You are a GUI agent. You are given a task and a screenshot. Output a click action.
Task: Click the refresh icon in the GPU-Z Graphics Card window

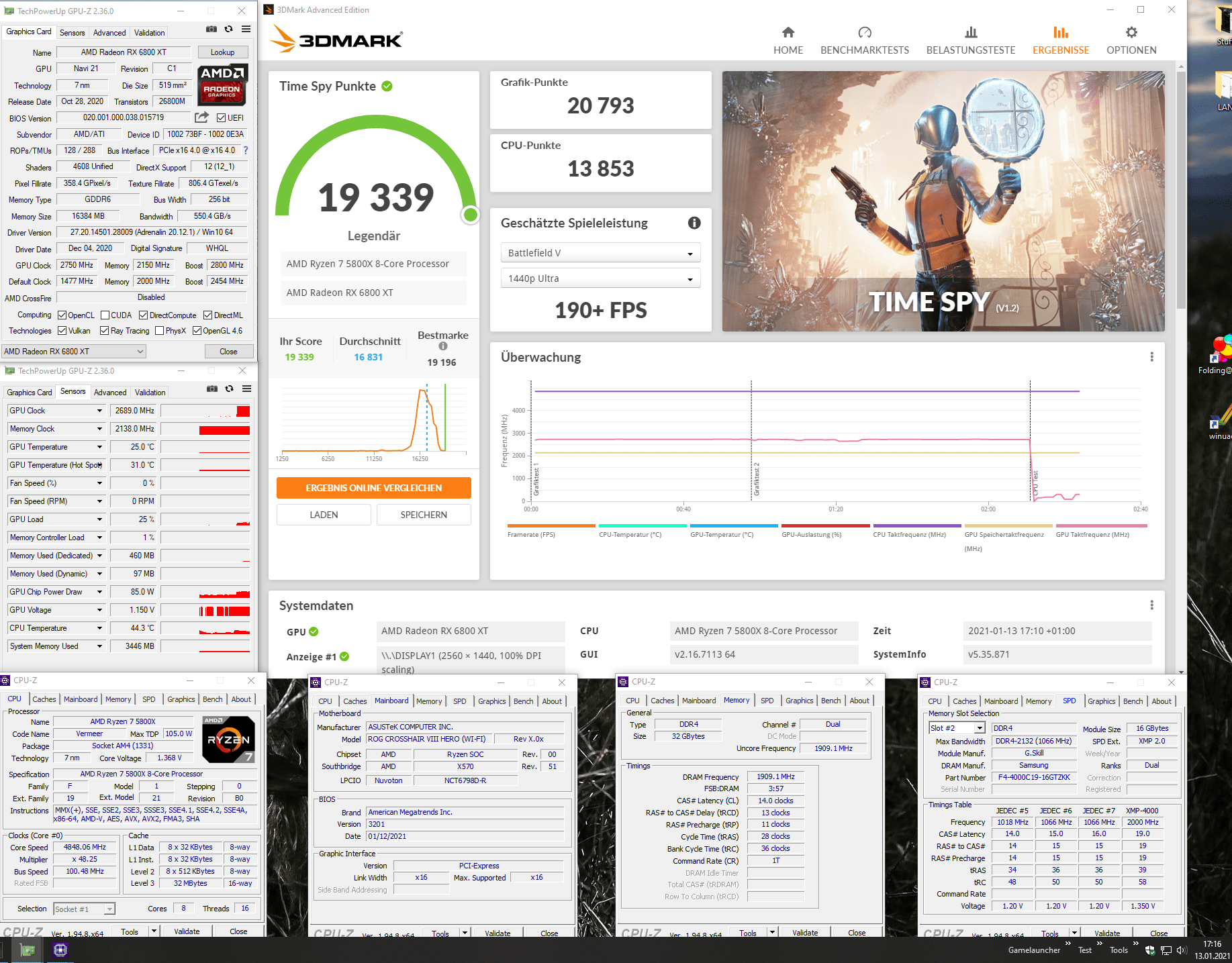click(229, 30)
